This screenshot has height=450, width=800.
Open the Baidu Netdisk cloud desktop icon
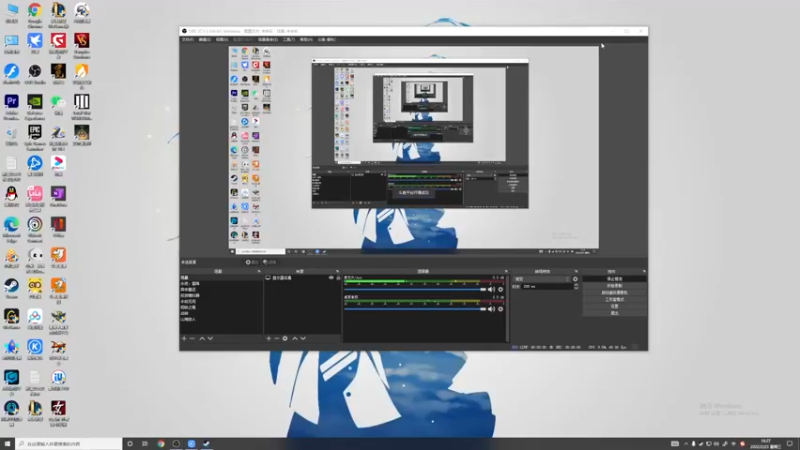click(35, 317)
